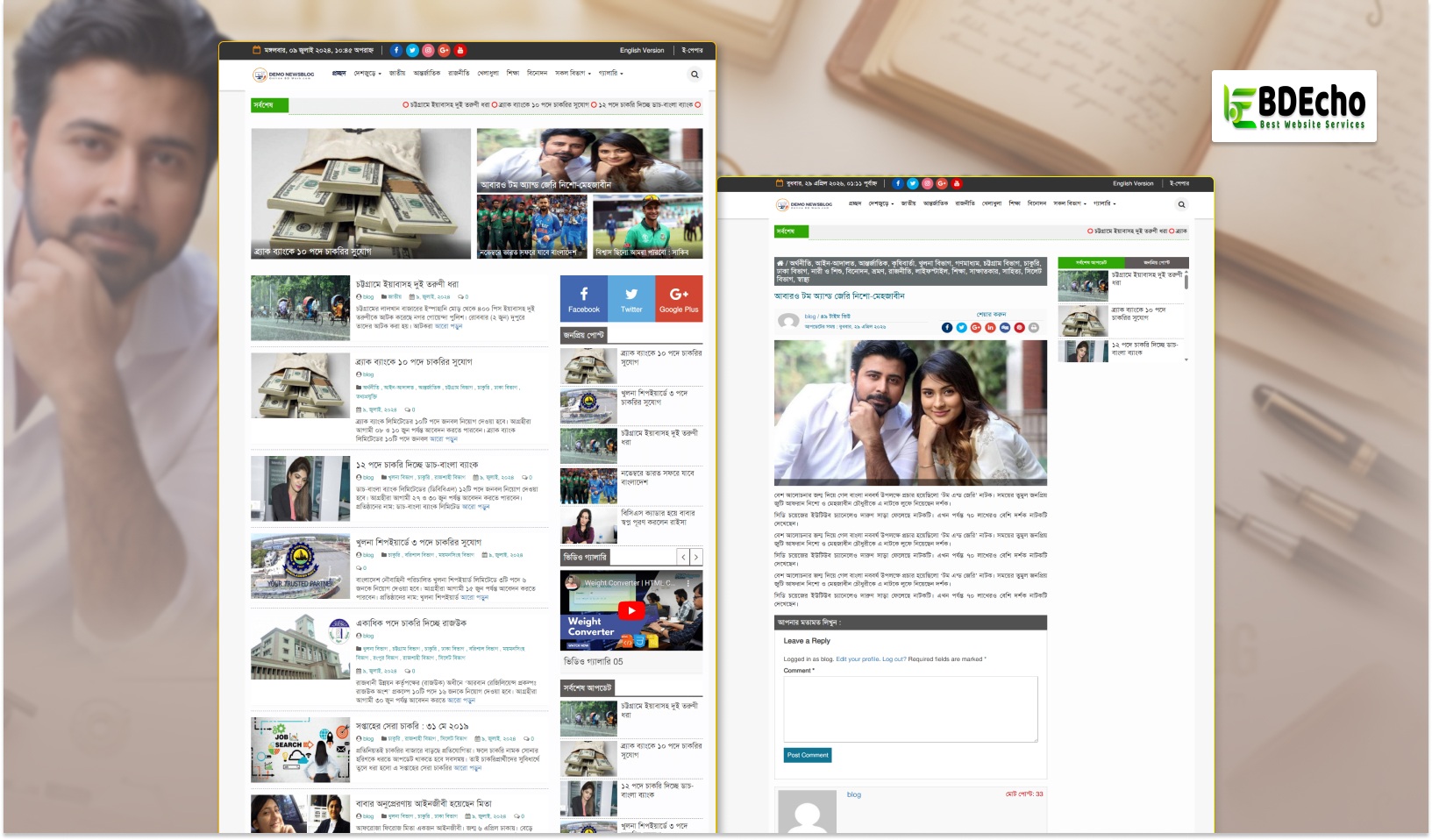The height and width of the screenshot is (840, 1432).
Task: Share the article on Facebook
Action: (947, 327)
